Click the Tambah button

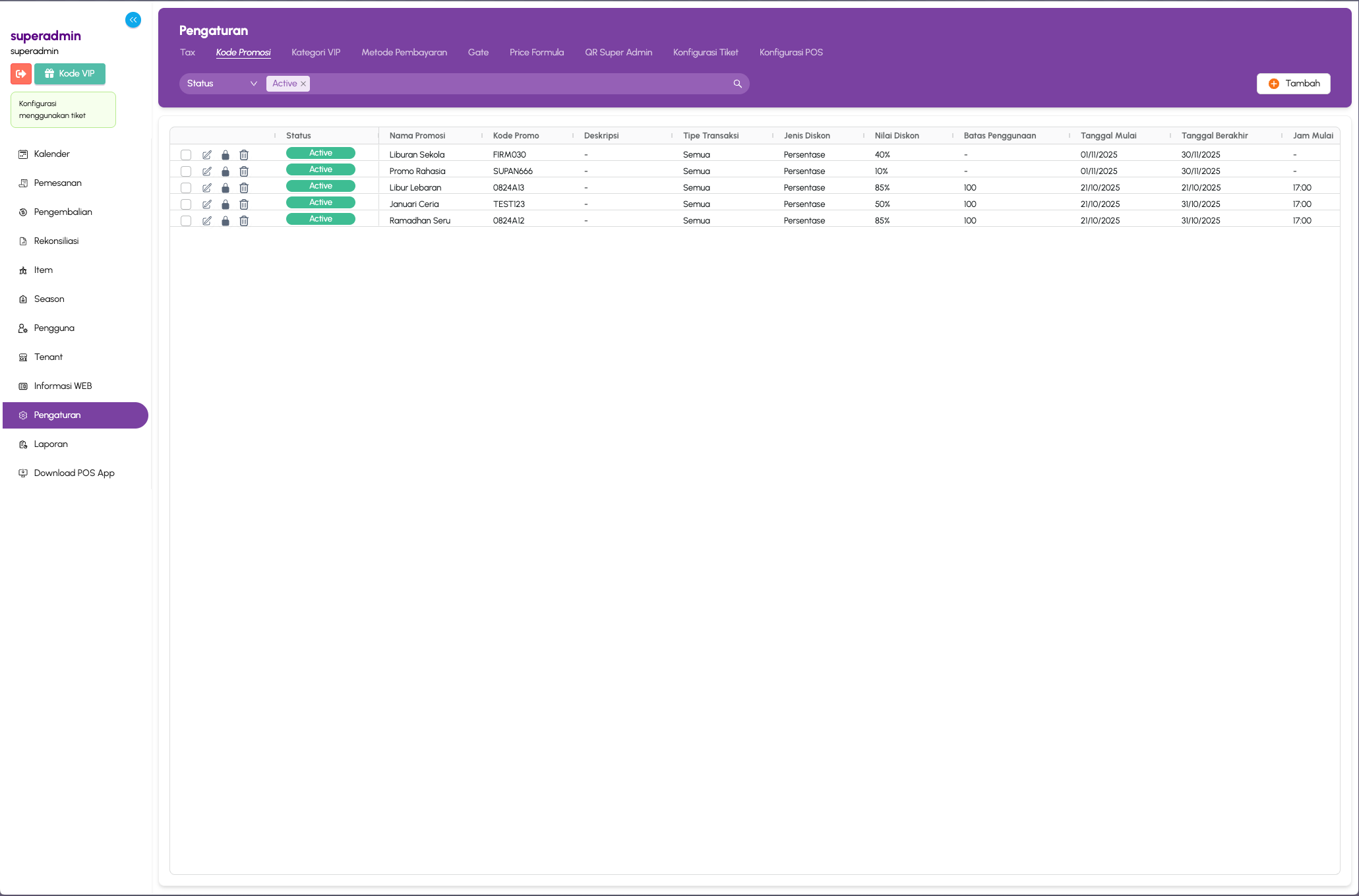point(1293,84)
